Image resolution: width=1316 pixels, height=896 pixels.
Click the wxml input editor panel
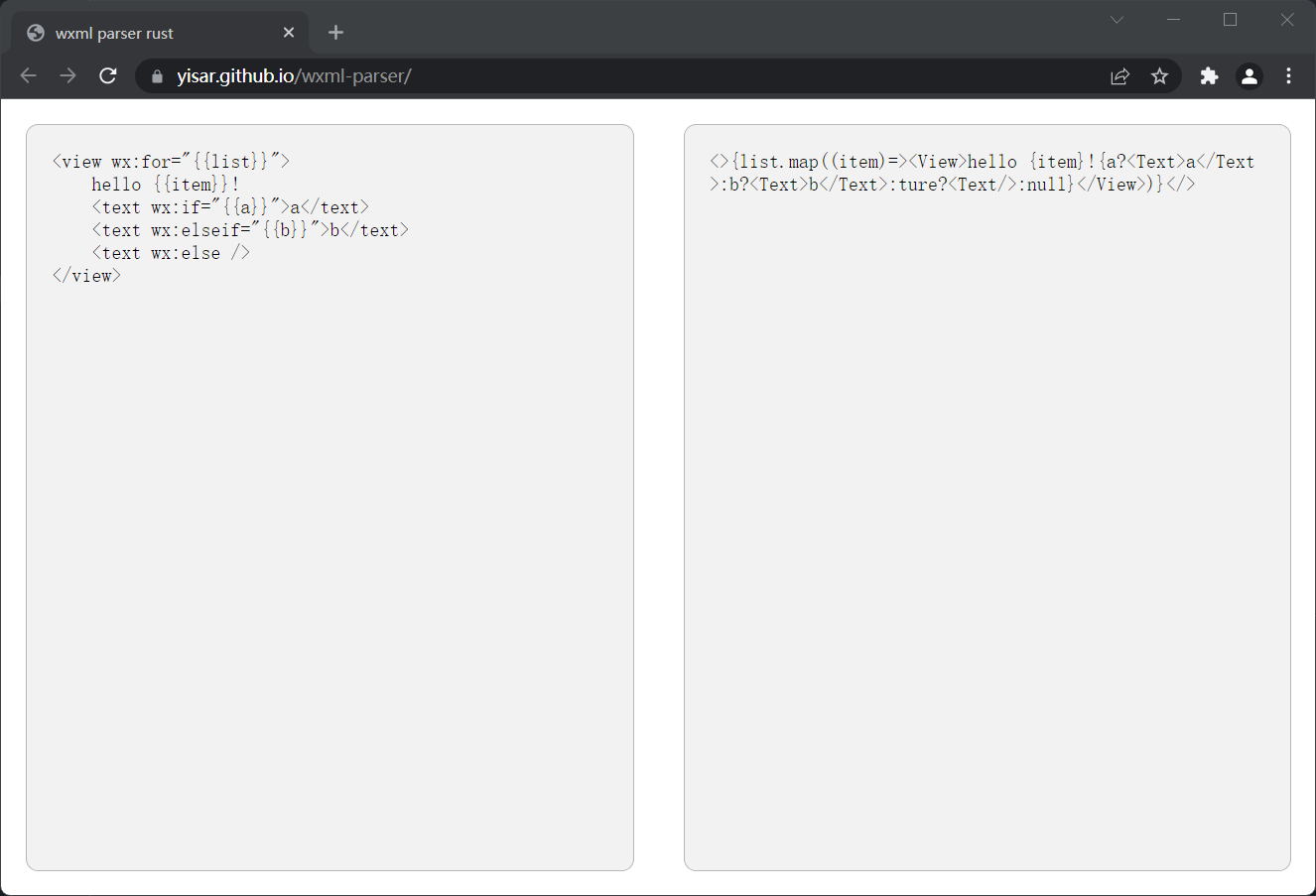pos(329,496)
